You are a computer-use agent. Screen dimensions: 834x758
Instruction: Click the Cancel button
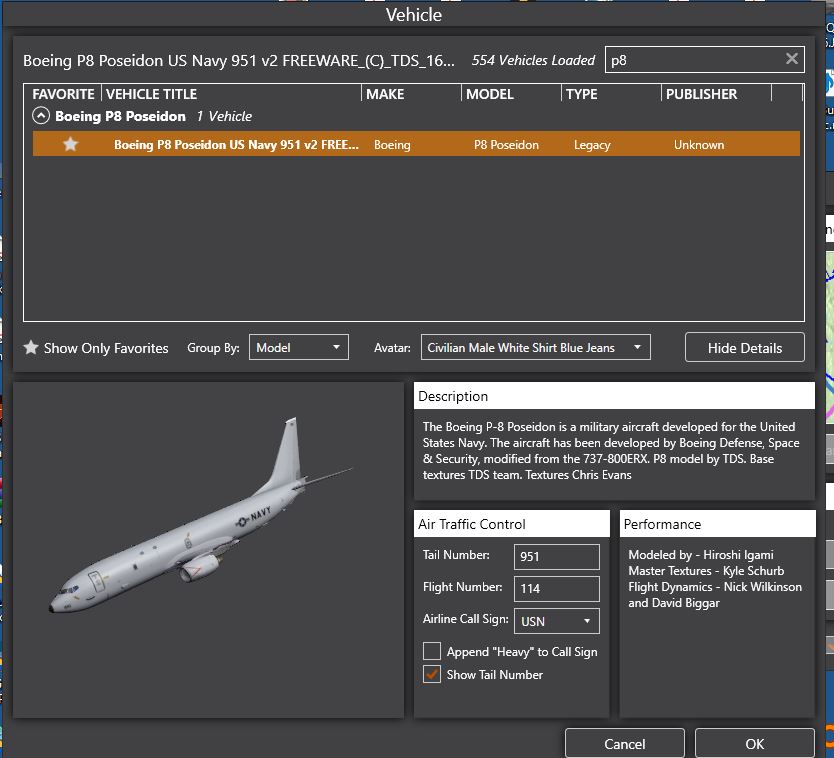click(624, 743)
